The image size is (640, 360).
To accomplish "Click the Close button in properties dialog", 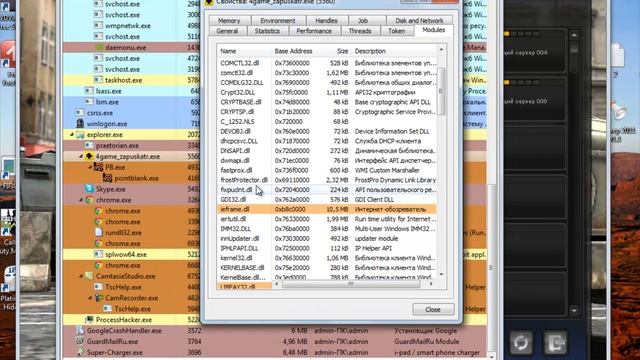I will (x=433, y=309).
